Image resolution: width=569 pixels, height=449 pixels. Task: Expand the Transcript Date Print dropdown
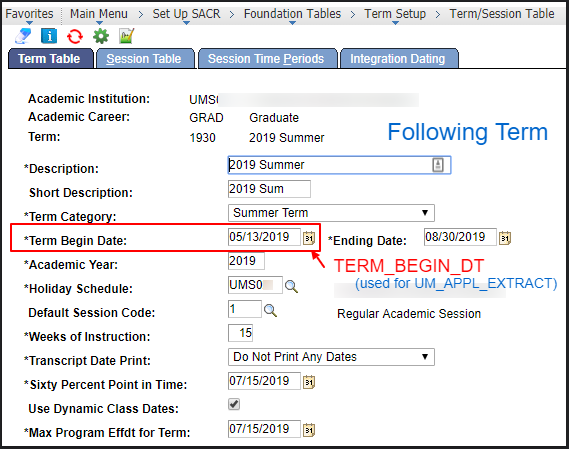[x=331, y=357]
